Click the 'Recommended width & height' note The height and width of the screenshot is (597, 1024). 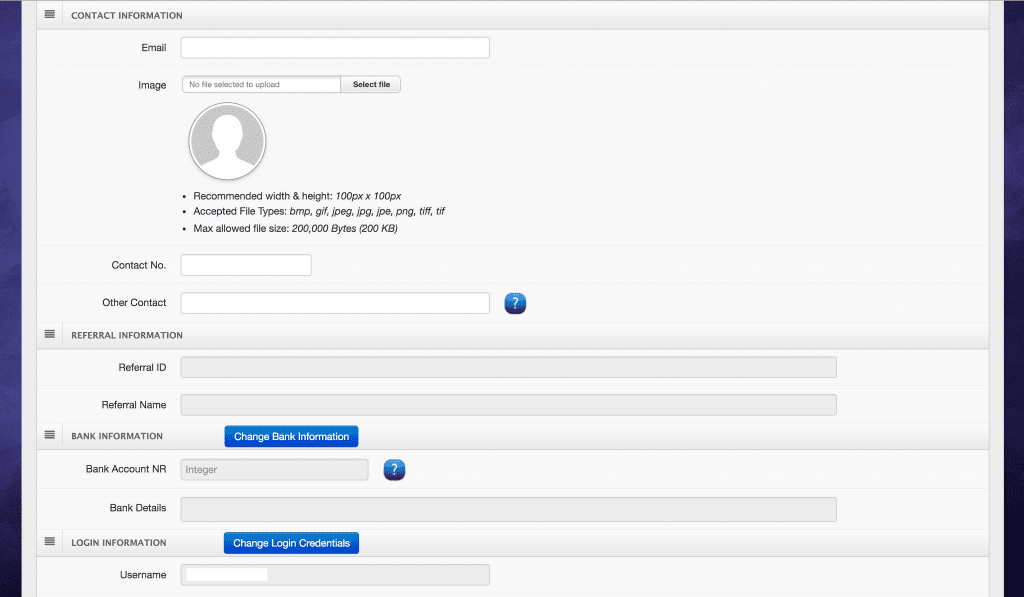click(297, 196)
